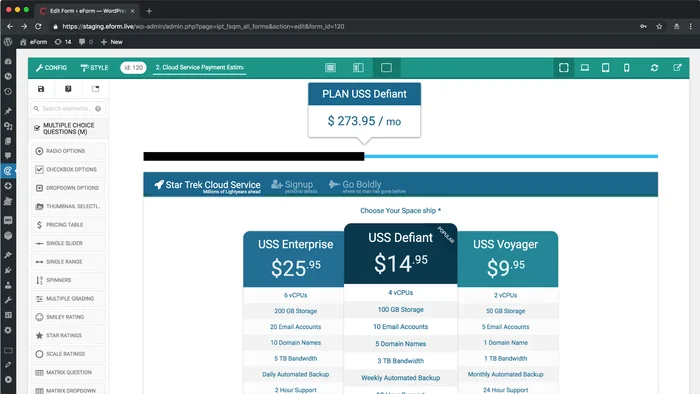Open the CONFIG tab
Screen dimensions: 700x394
coord(51,67)
